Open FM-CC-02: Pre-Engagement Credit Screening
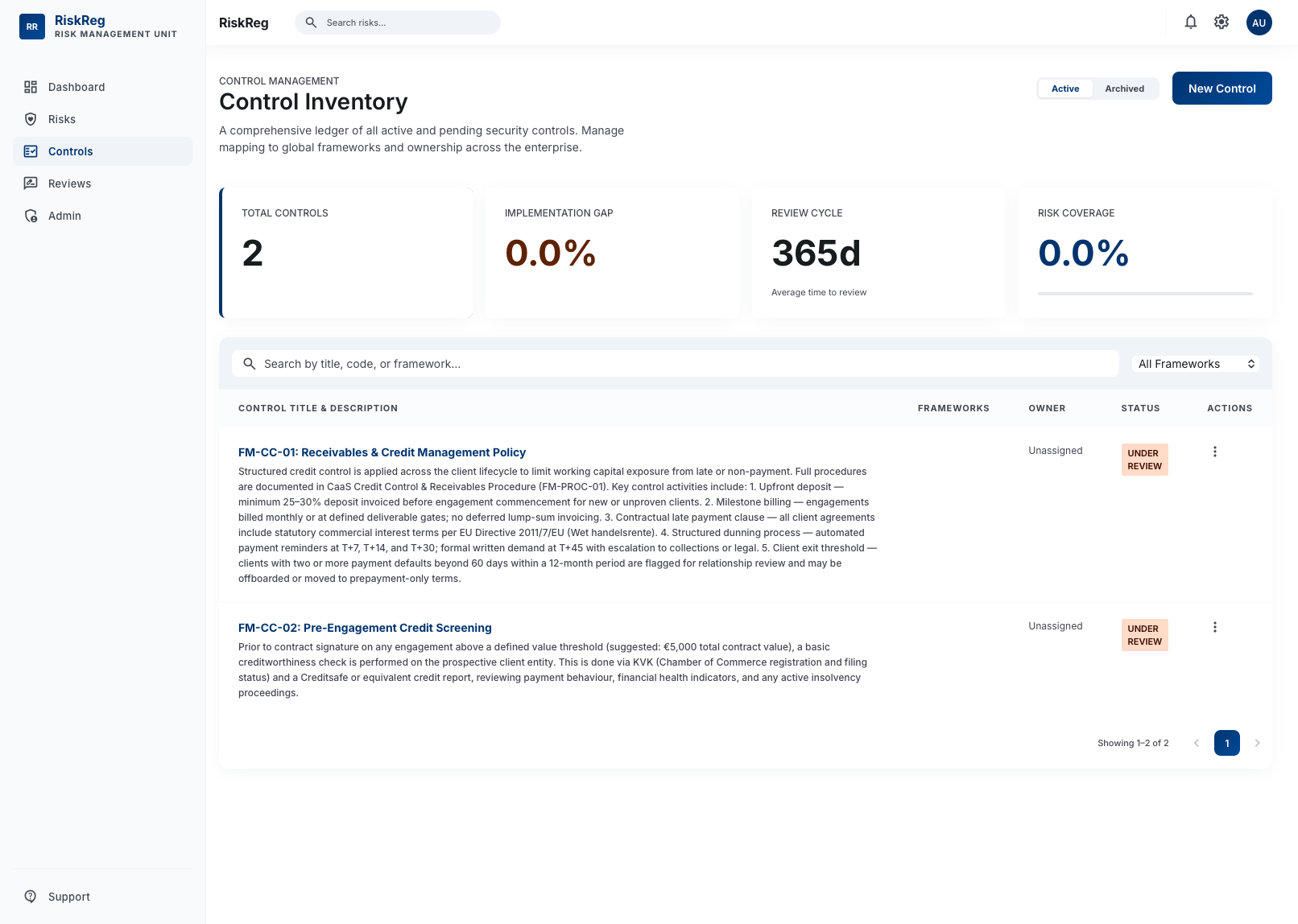Screen dimensions: 1298x924 point(365,628)
